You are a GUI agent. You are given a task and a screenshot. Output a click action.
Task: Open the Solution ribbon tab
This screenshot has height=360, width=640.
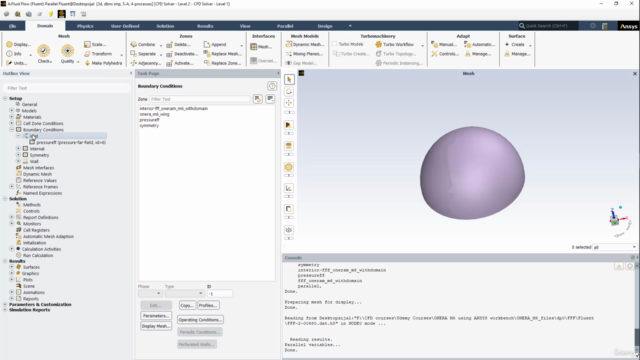pyautogui.click(x=165, y=26)
